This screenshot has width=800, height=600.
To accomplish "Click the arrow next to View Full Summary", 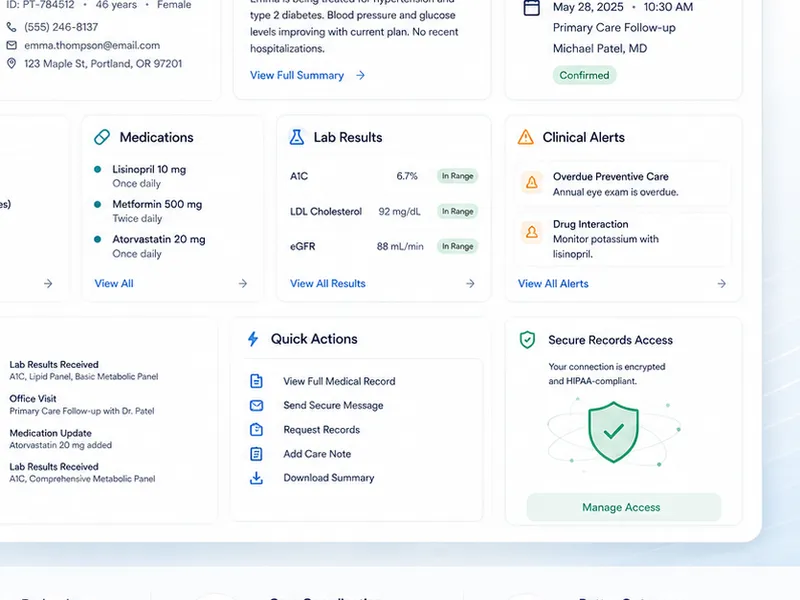I will 361,76.
